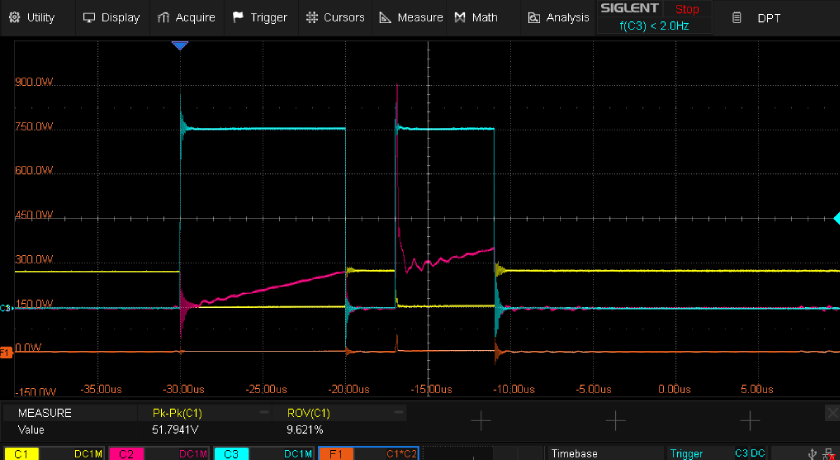Click the Acquire waveform icon
The image size is (840, 460).
point(164,18)
